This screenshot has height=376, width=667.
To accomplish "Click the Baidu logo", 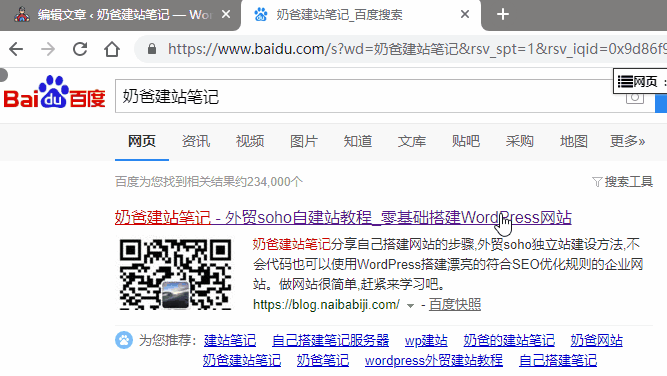I will tap(54, 92).
